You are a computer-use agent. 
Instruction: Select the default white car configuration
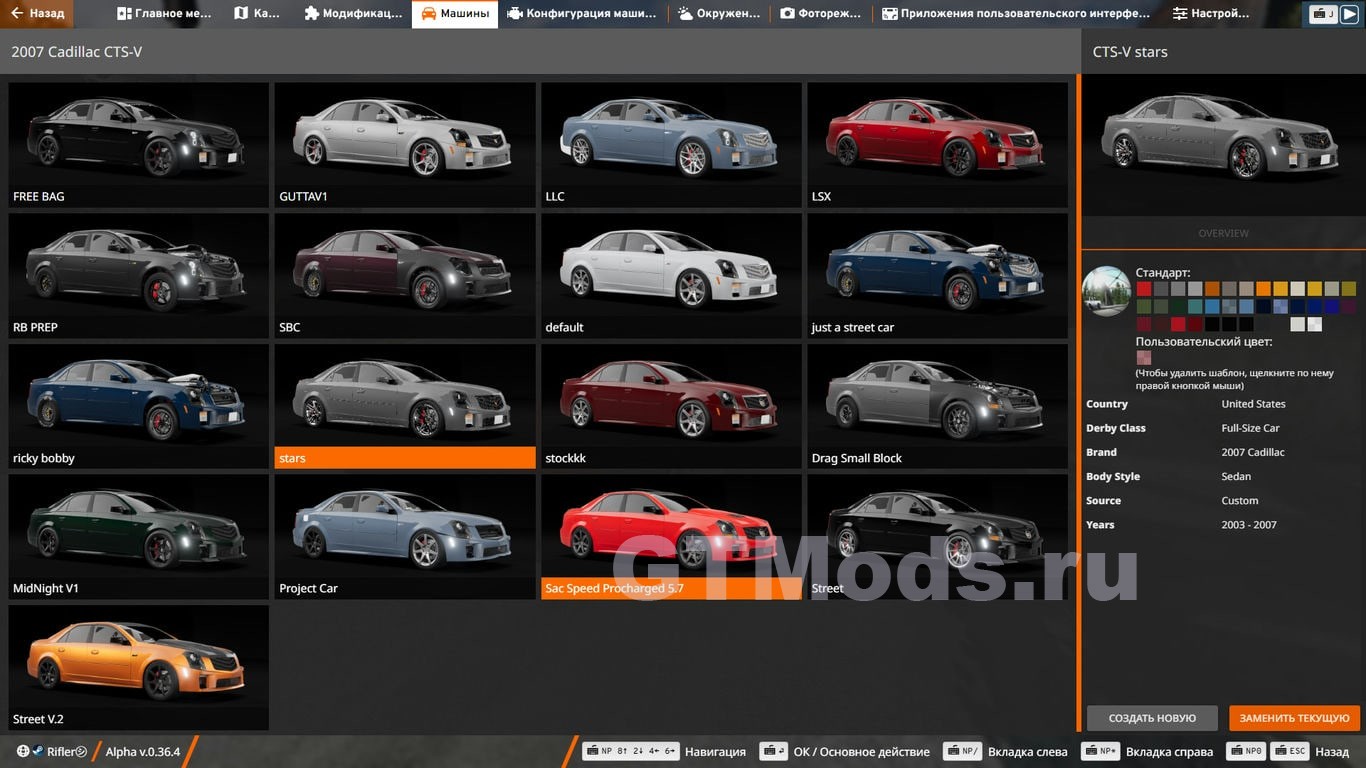[671, 276]
